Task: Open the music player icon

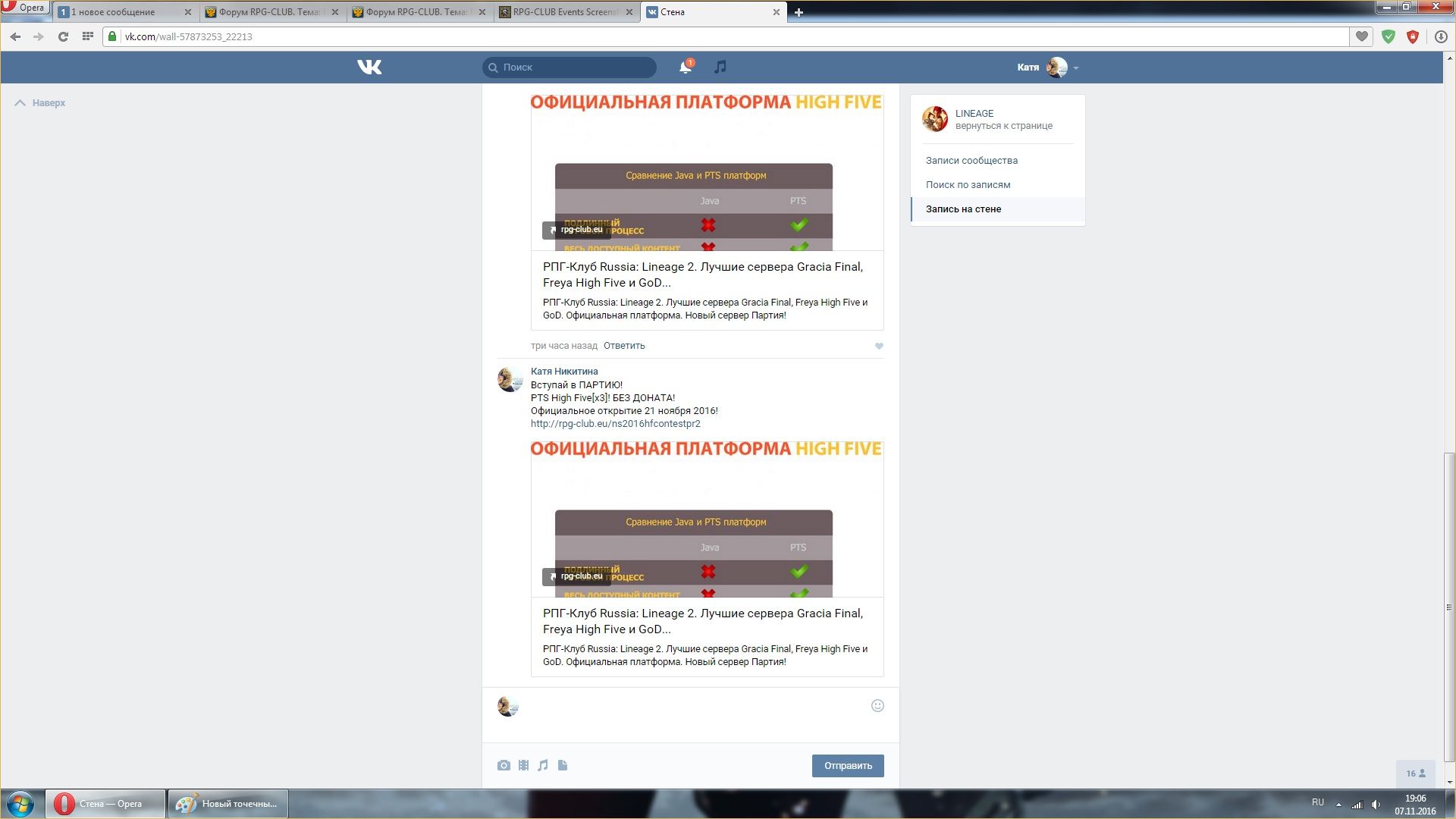Action: (720, 67)
